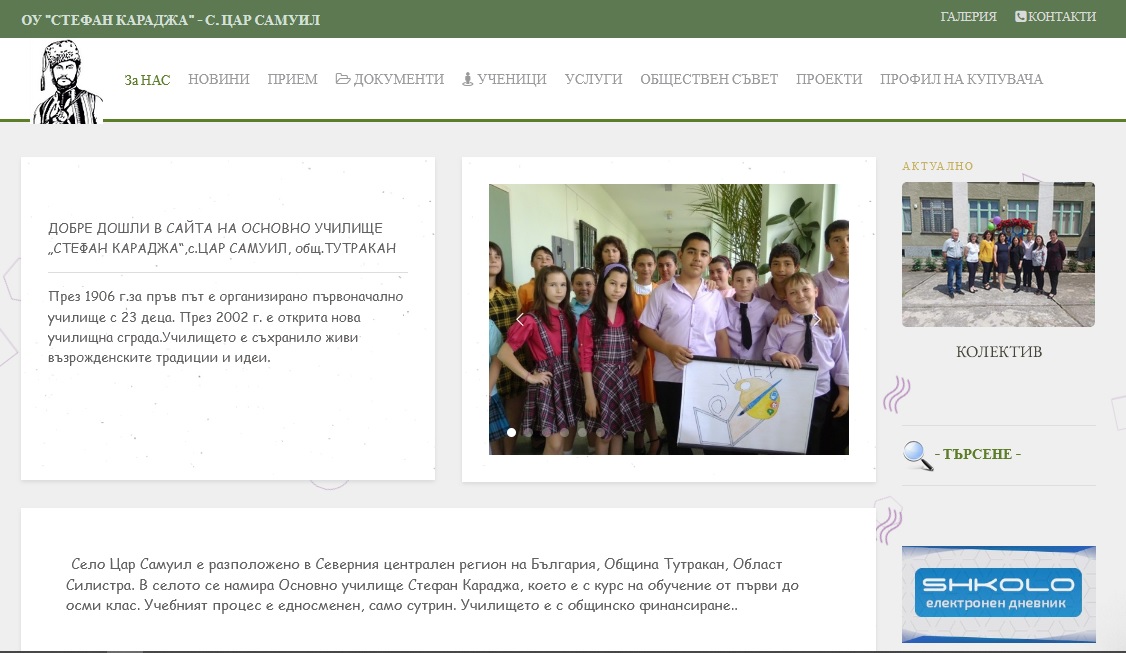Click the phone icon beside КОНТАКТИ
1126x653 pixels.
click(x=1020, y=17)
